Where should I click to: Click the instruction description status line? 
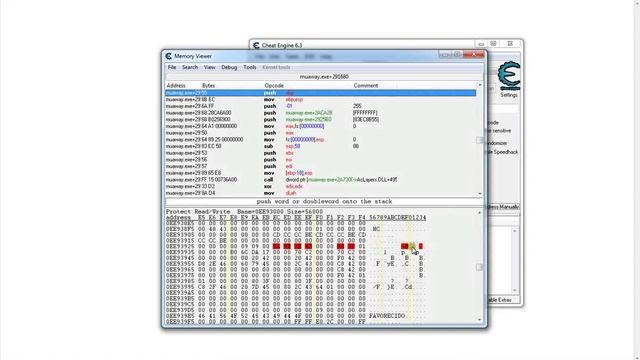point(324,202)
